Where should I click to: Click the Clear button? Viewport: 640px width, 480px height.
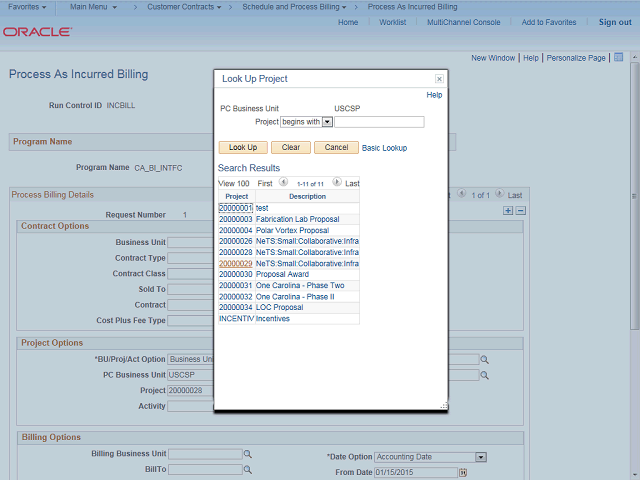pos(291,147)
